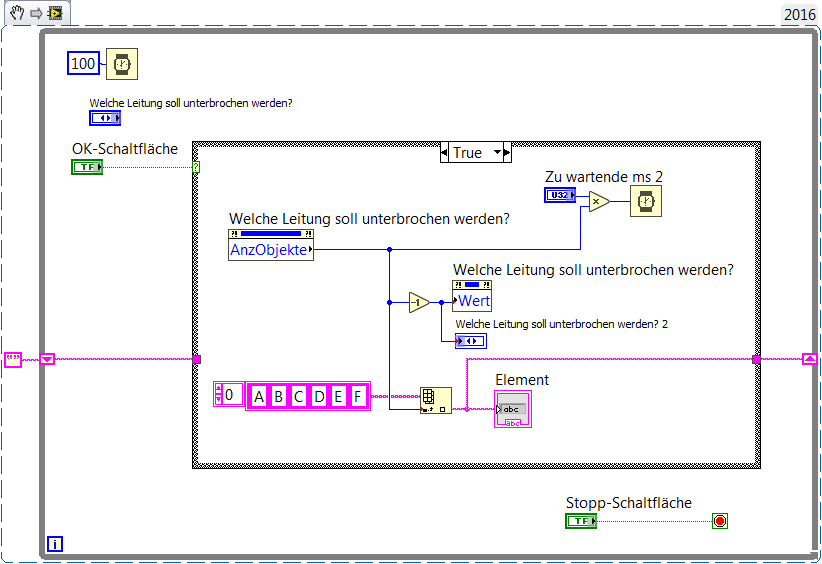Select the 'Zu wartende ms 2' U32 terminal
Image resolution: width=822 pixels, height=564 pixels.
(560, 195)
